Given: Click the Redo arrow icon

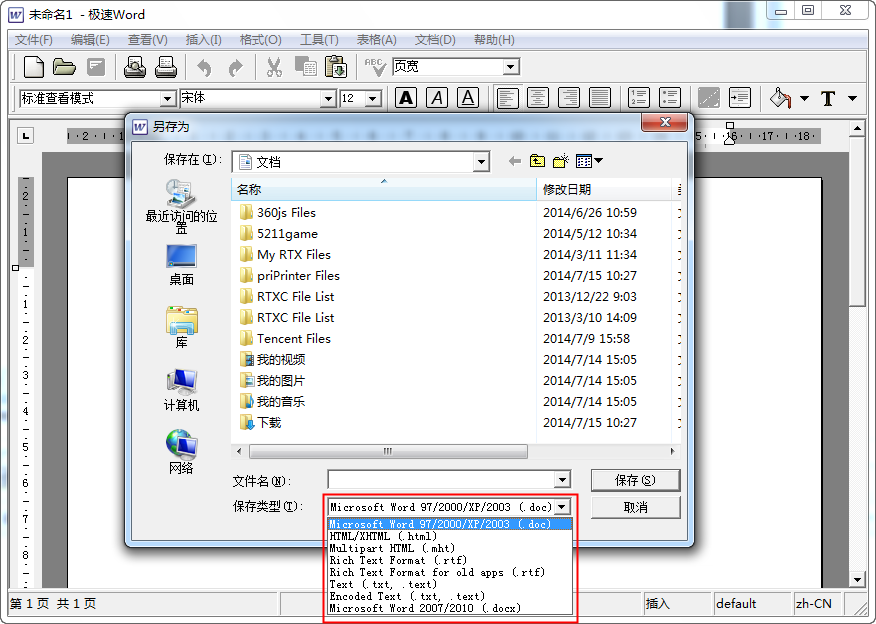Looking at the screenshot, I should 236,68.
